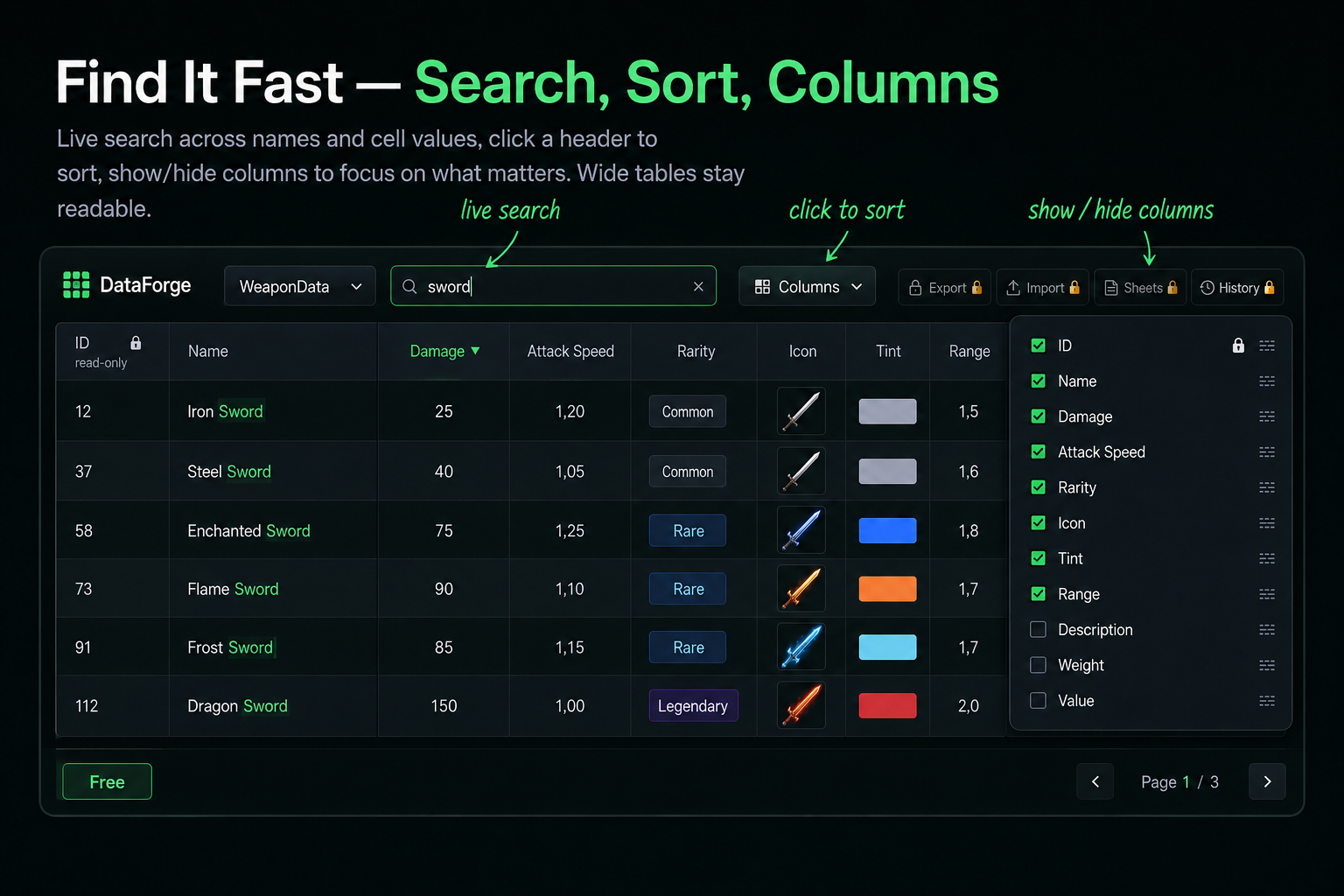Go to the previous page
1344x896 pixels.
click(x=1095, y=781)
